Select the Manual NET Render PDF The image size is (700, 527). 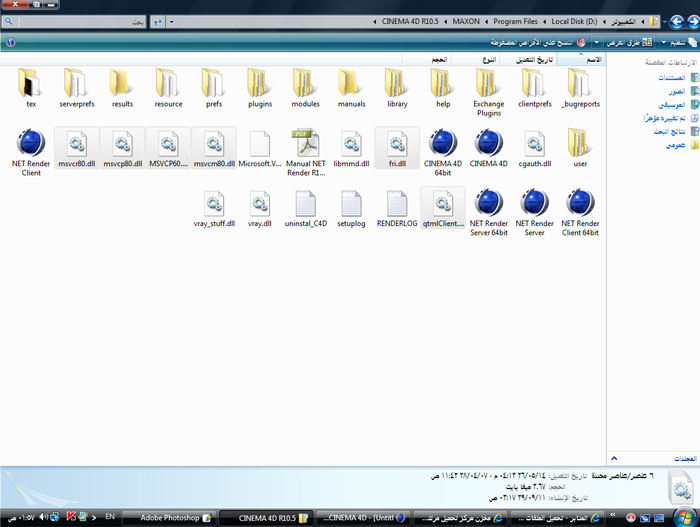305,152
